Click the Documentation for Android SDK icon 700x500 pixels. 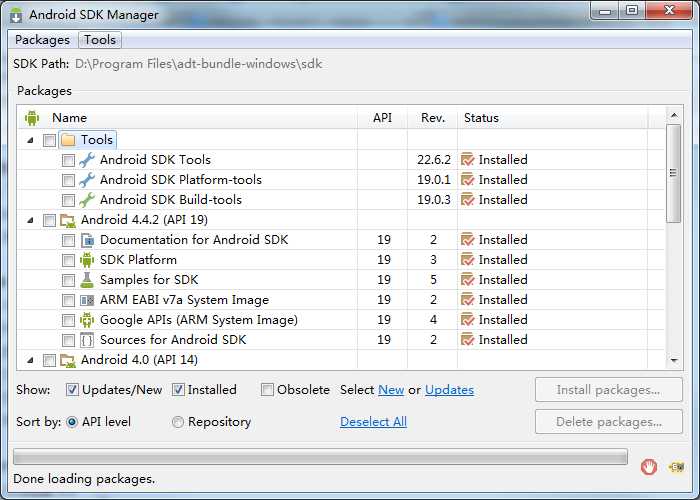pos(87,240)
